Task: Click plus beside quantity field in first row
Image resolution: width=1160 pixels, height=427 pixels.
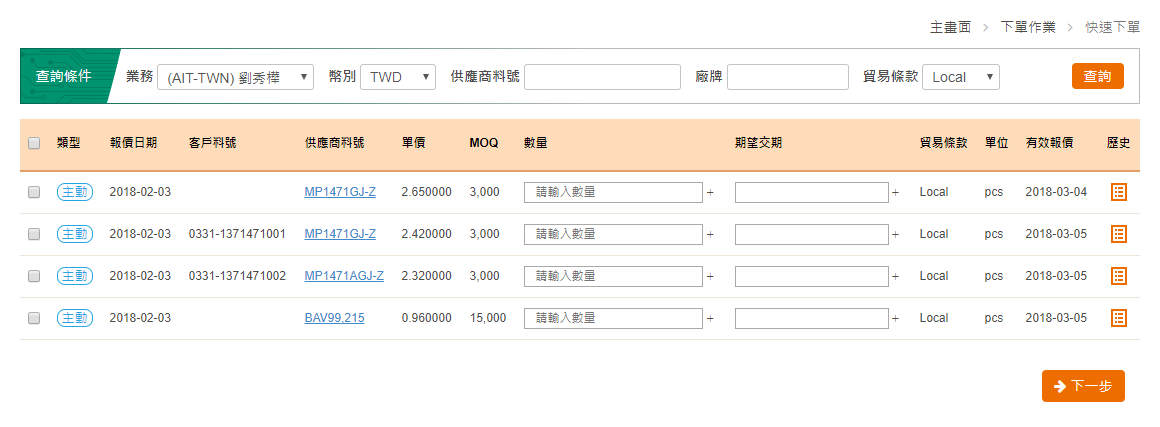Action: tap(710, 192)
